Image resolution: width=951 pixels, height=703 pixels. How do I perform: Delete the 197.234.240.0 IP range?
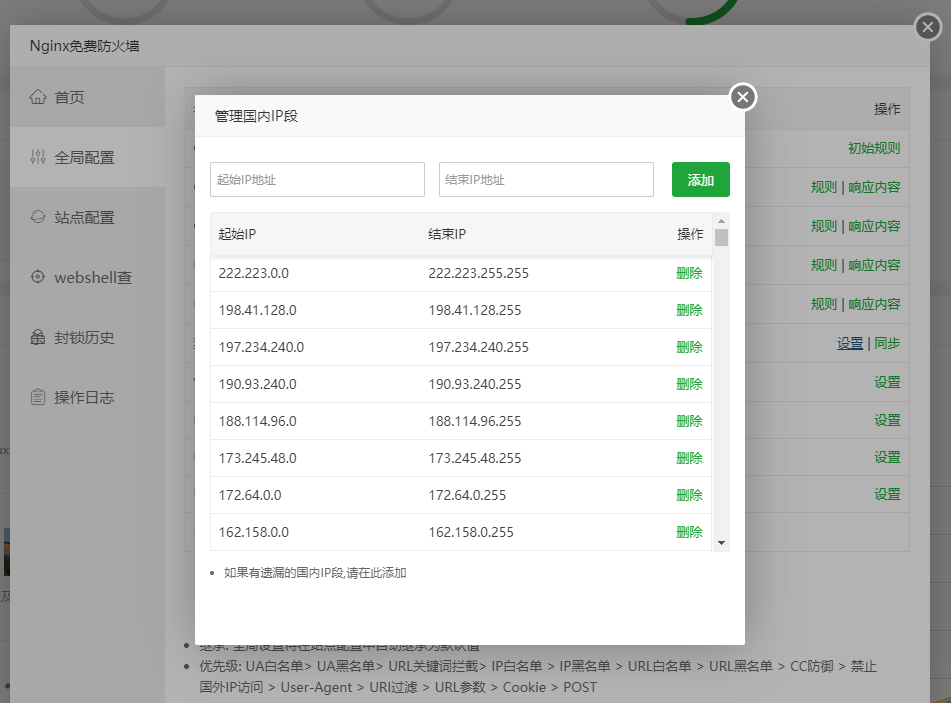(x=690, y=347)
